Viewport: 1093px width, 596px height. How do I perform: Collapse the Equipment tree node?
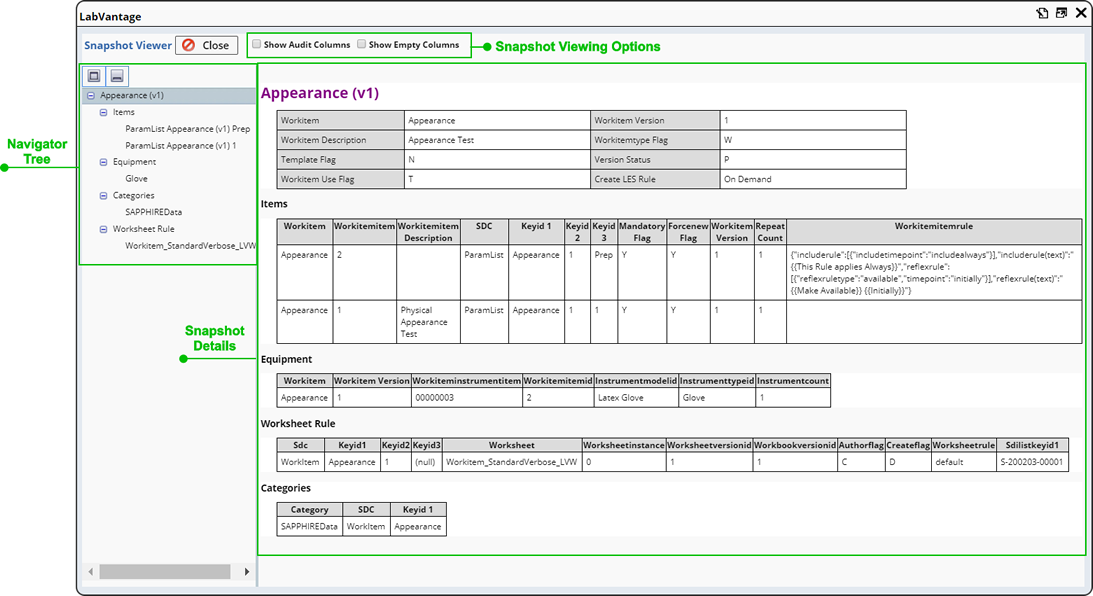coord(103,162)
